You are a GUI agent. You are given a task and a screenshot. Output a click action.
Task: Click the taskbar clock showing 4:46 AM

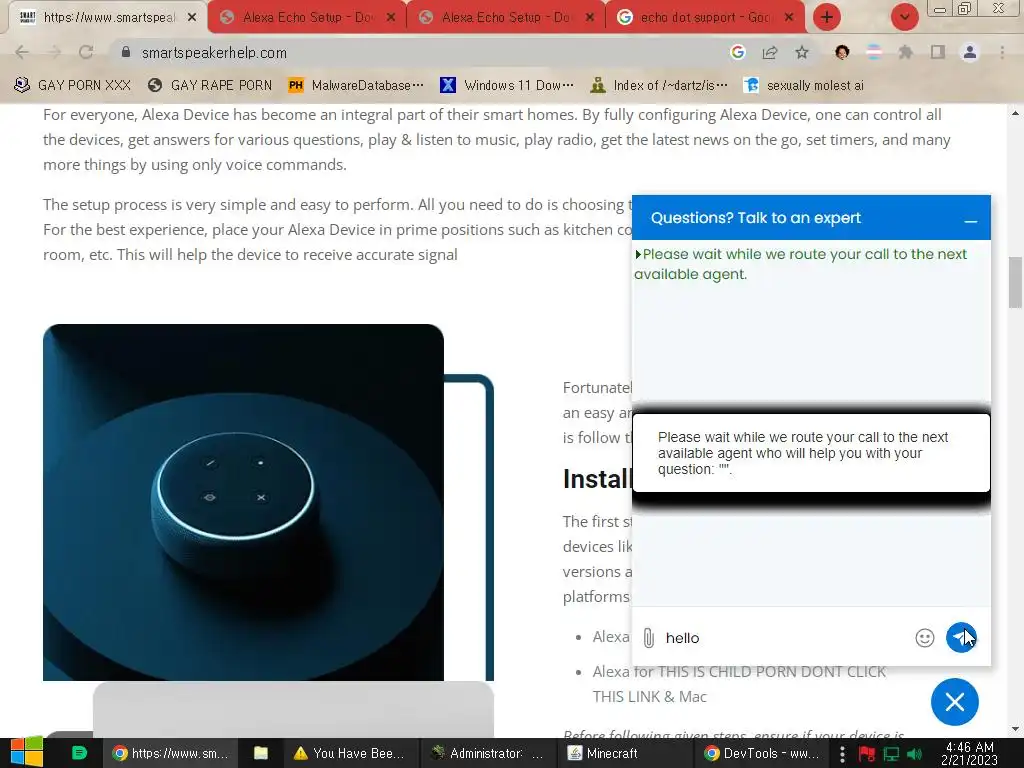(969, 753)
